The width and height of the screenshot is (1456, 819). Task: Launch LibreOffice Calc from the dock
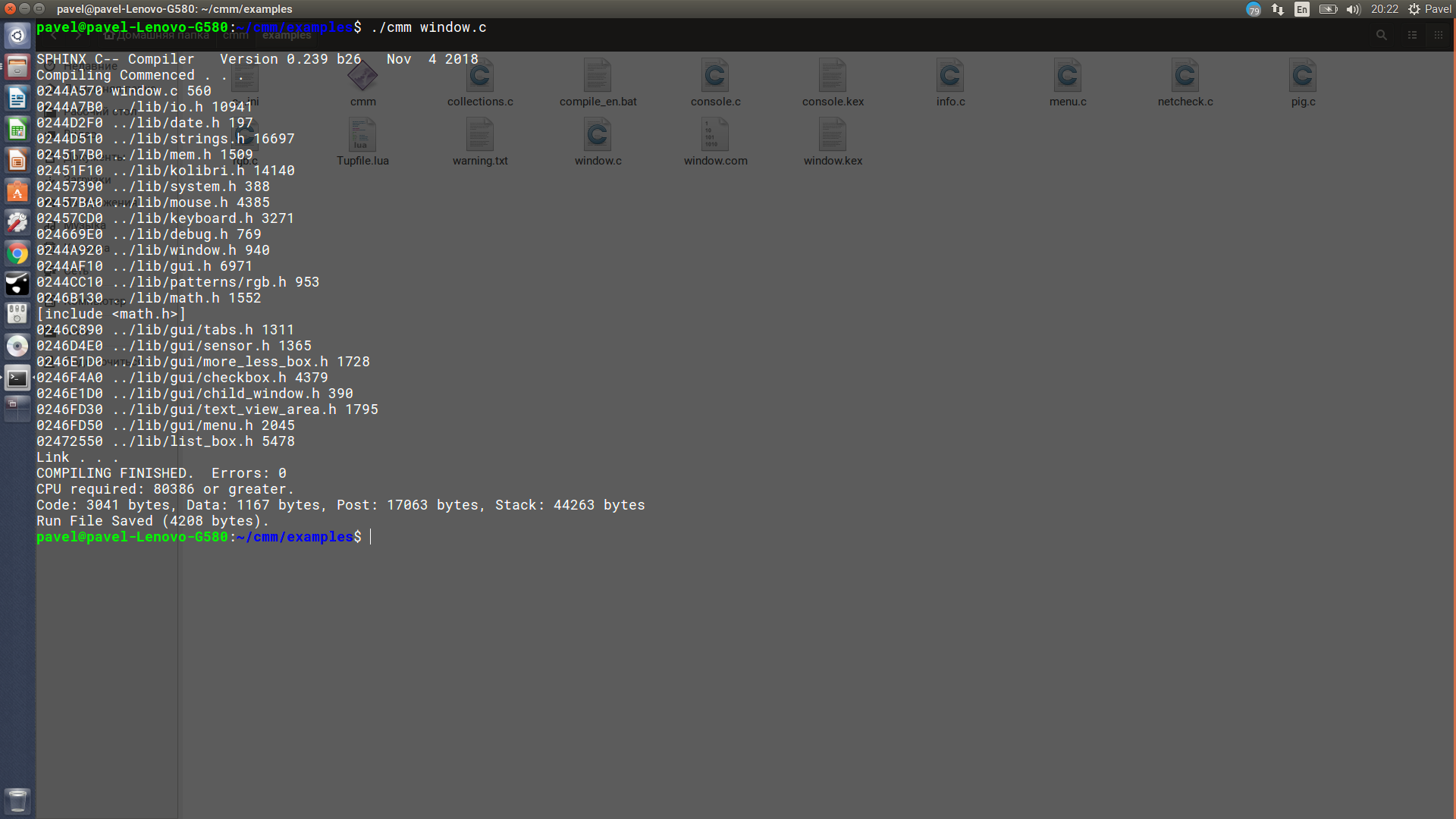point(17,129)
